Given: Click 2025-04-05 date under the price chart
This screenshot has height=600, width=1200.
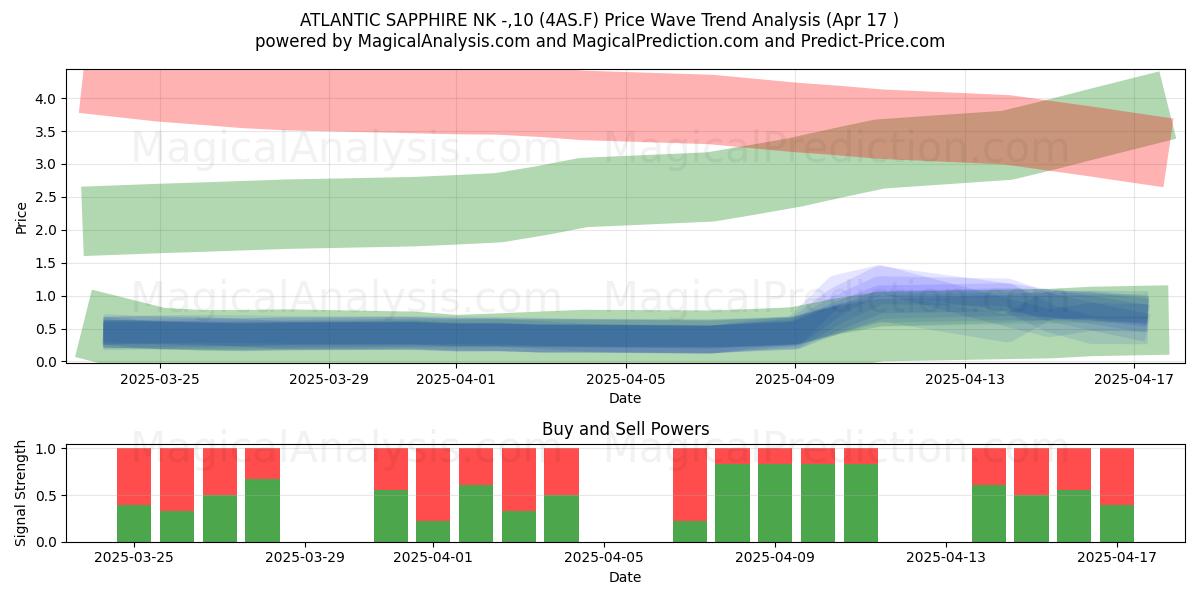Looking at the screenshot, I should [x=626, y=380].
